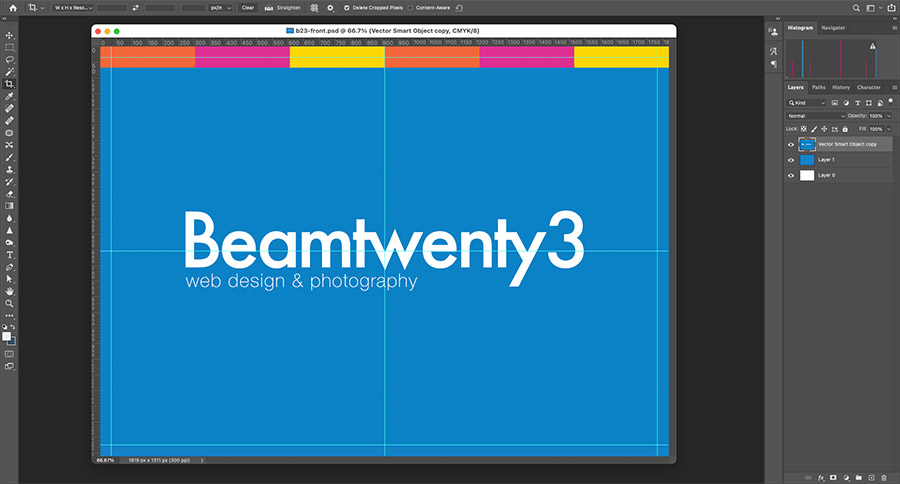900x484 pixels.
Task: Enable the Content-Aware checkbox
Action: [410, 8]
